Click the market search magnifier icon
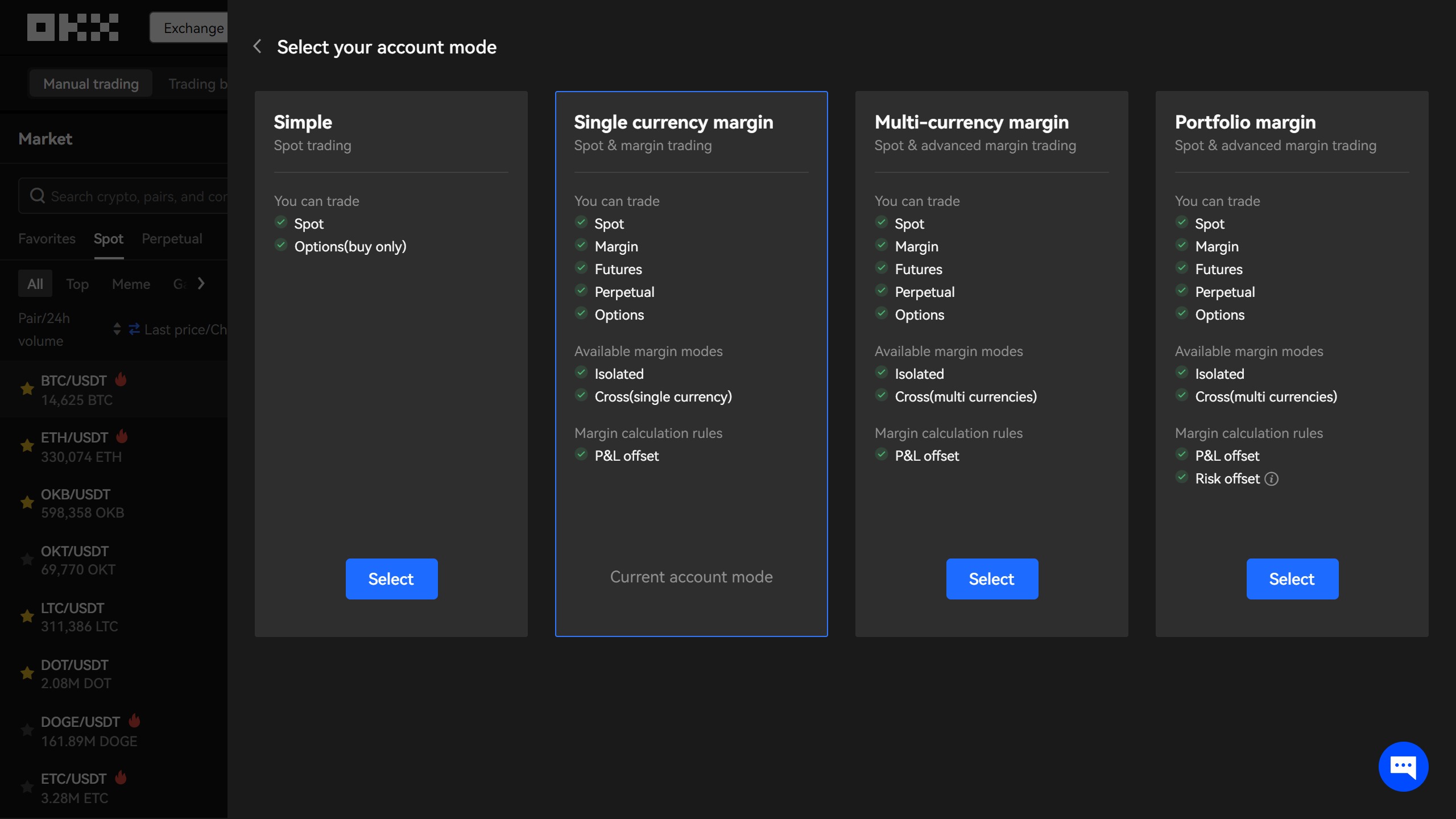This screenshot has height=819, width=1456. click(38, 196)
